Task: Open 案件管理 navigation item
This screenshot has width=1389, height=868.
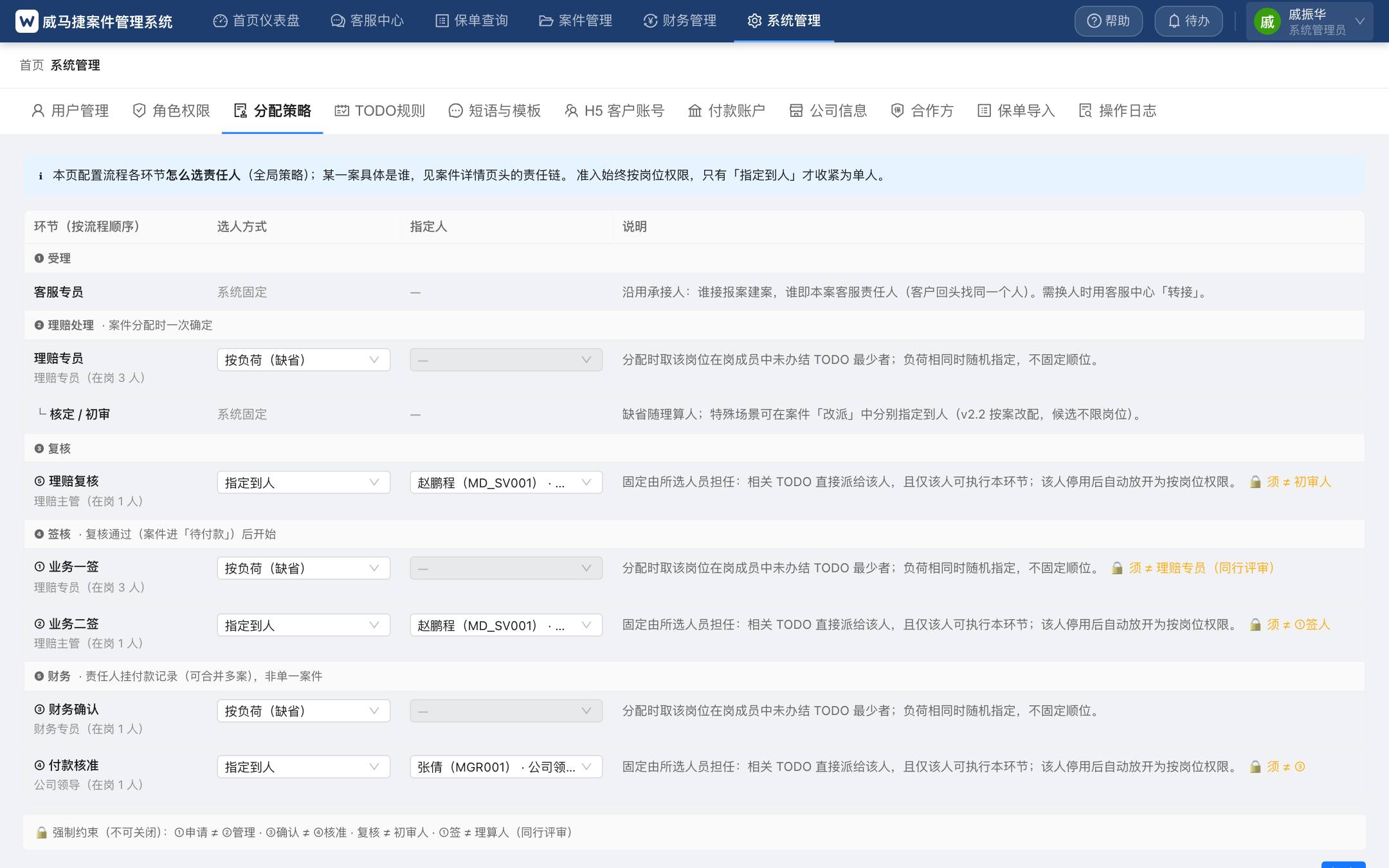Action: click(576, 21)
